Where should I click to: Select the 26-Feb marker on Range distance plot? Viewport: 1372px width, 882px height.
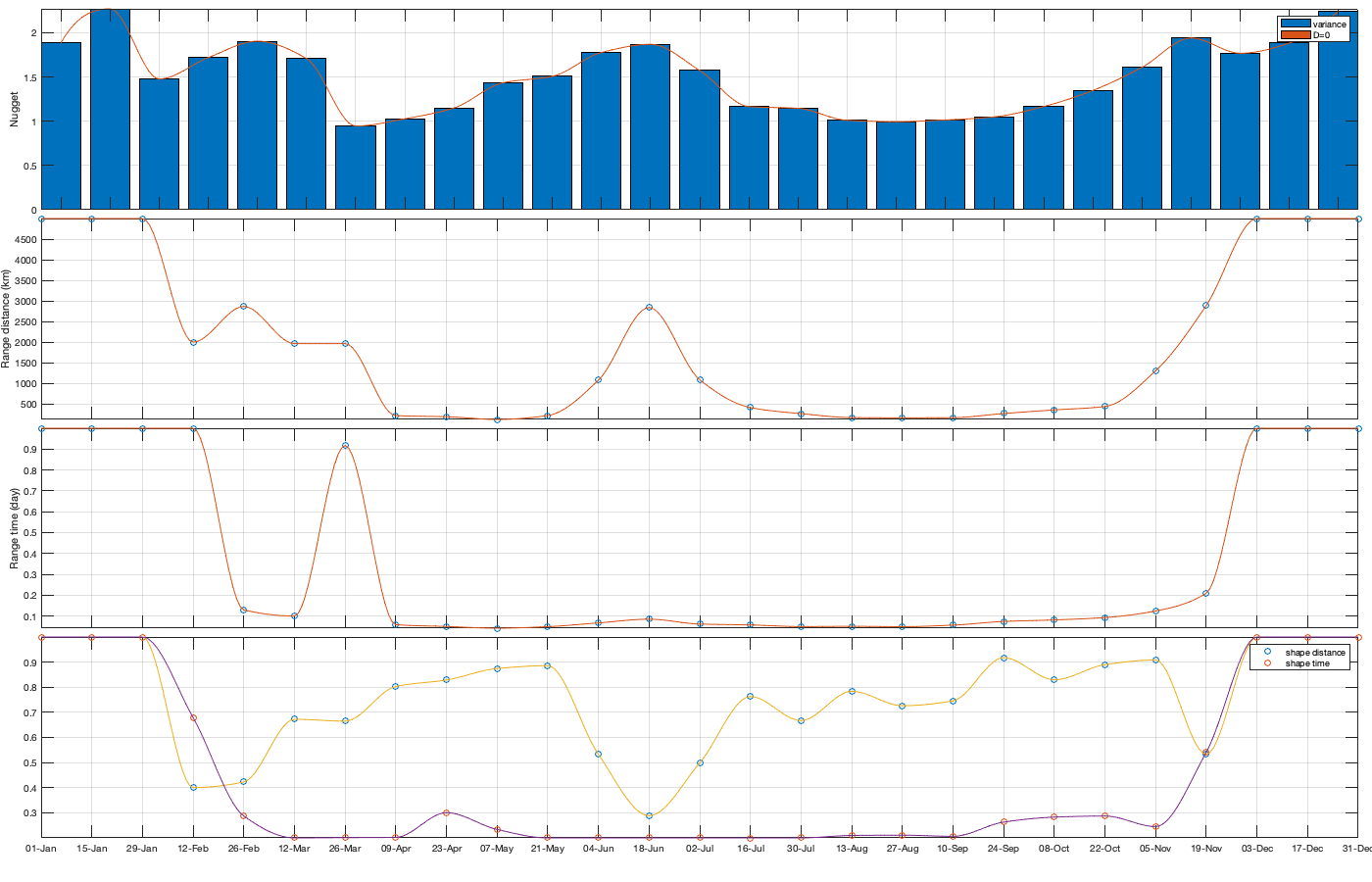click(x=244, y=307)
